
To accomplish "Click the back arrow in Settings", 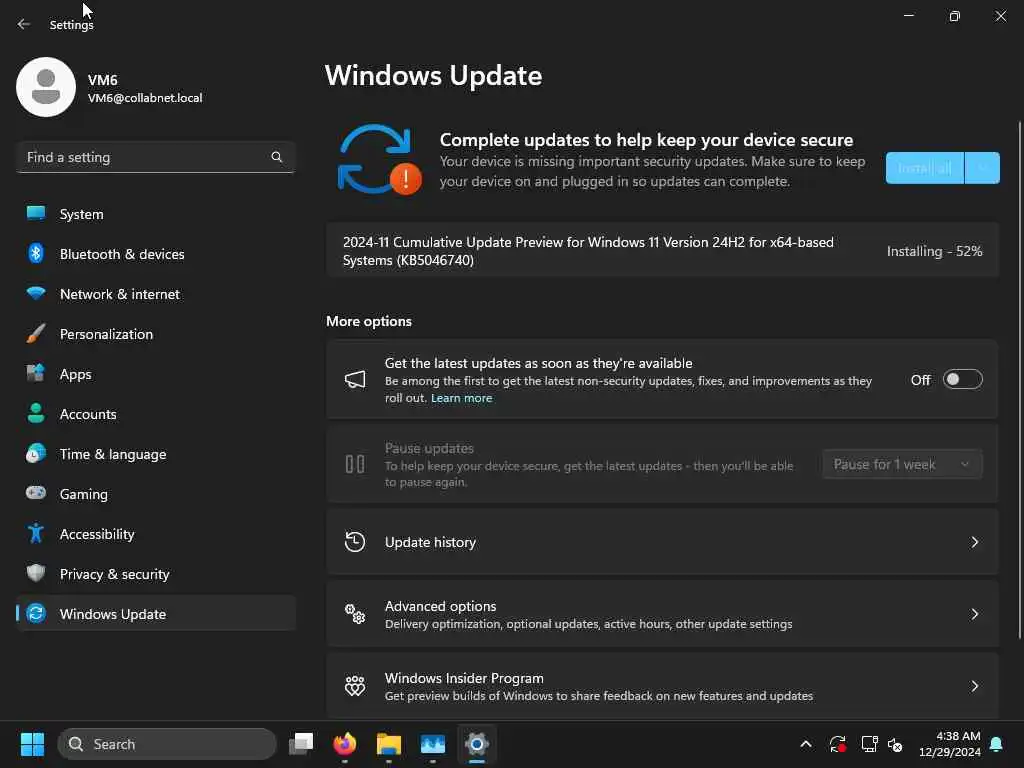I will click(x=24, y=24).
